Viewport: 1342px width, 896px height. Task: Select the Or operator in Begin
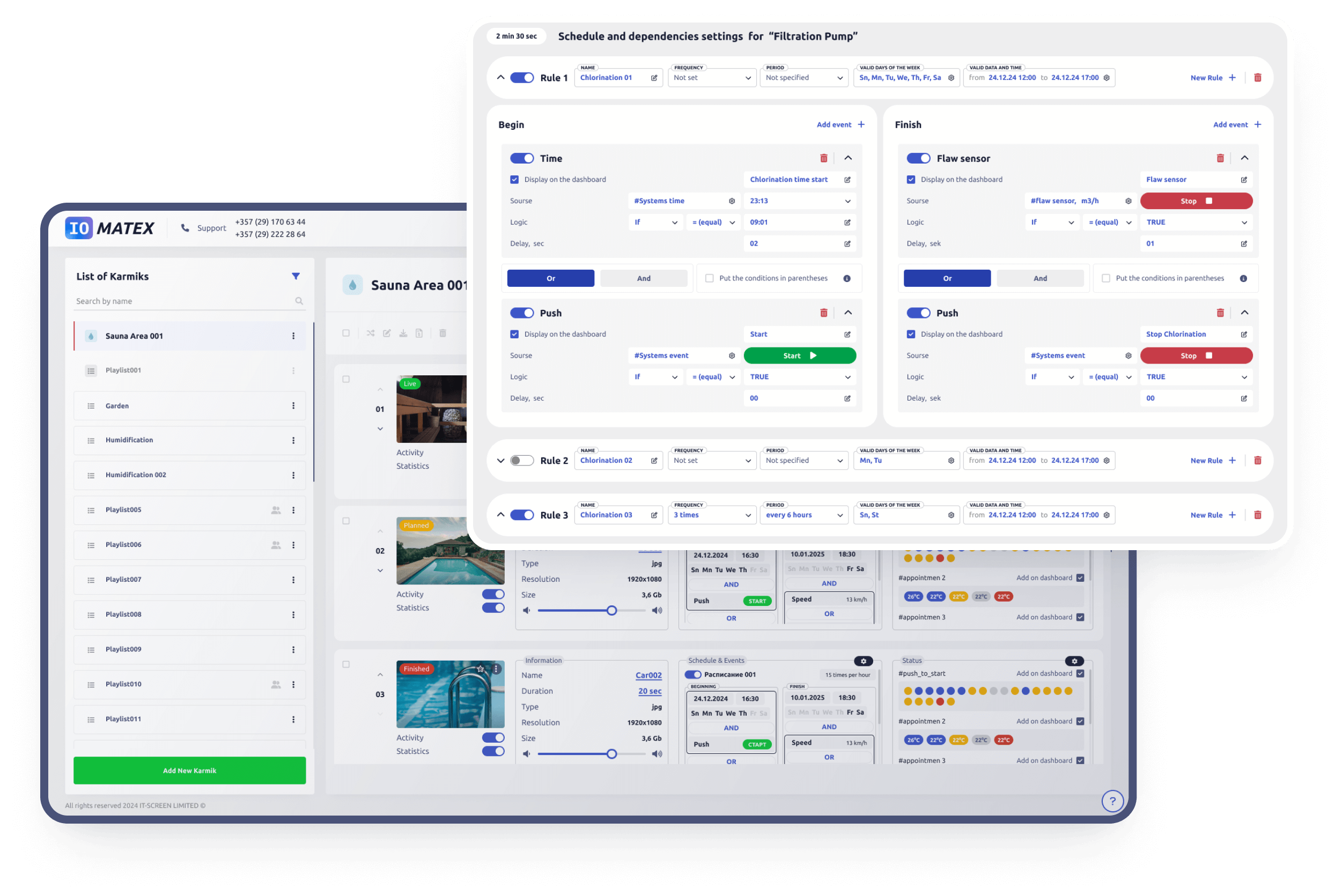550,278
